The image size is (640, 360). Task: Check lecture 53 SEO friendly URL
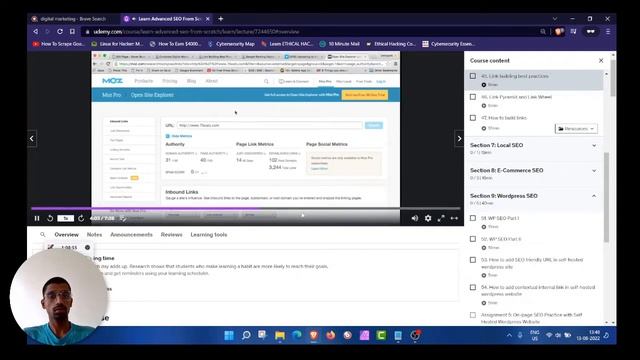(473, 260)
